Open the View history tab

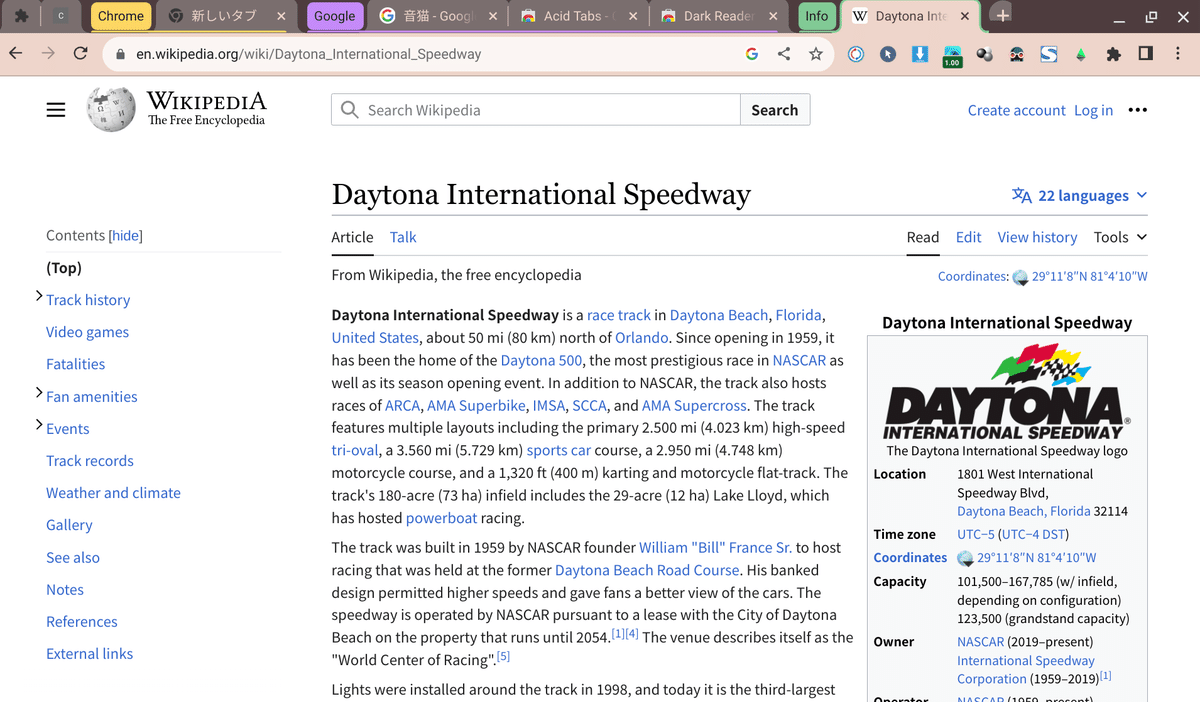point(1037,237)
